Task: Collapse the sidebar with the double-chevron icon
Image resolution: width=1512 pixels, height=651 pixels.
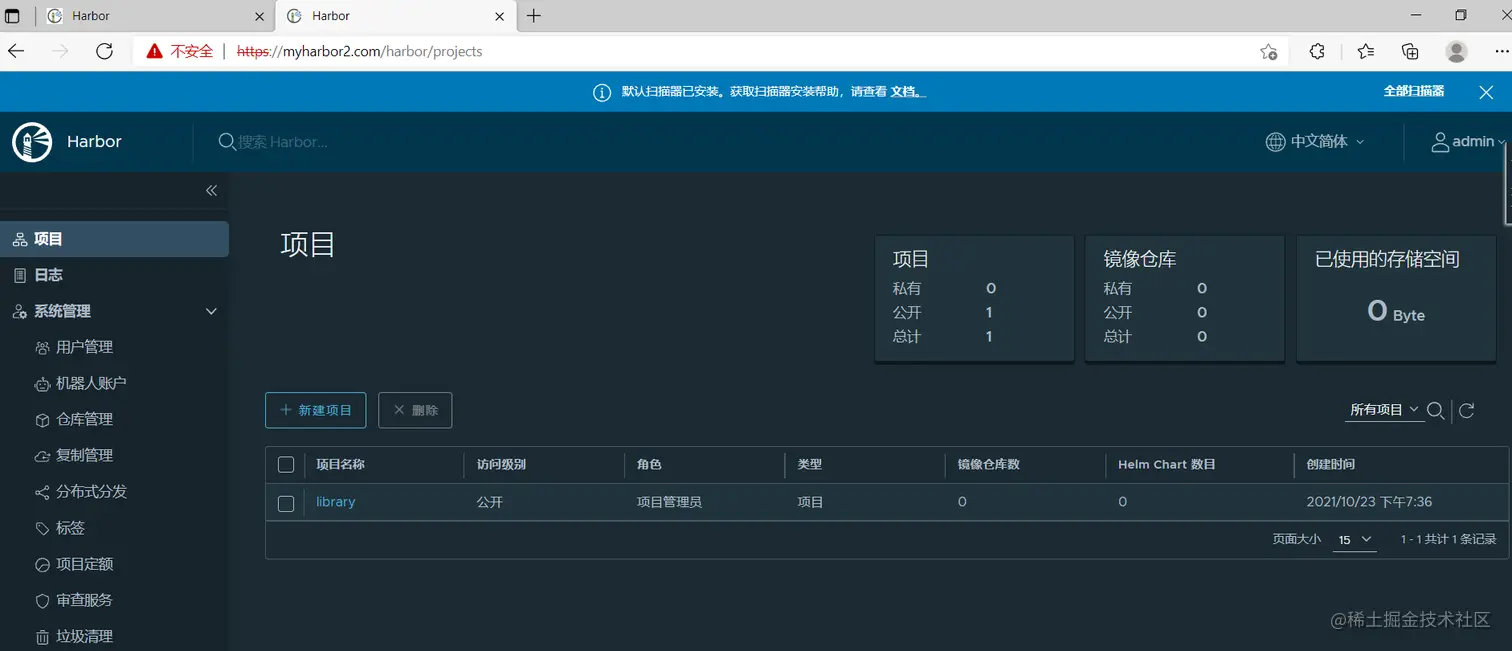Action: (211, 190)
